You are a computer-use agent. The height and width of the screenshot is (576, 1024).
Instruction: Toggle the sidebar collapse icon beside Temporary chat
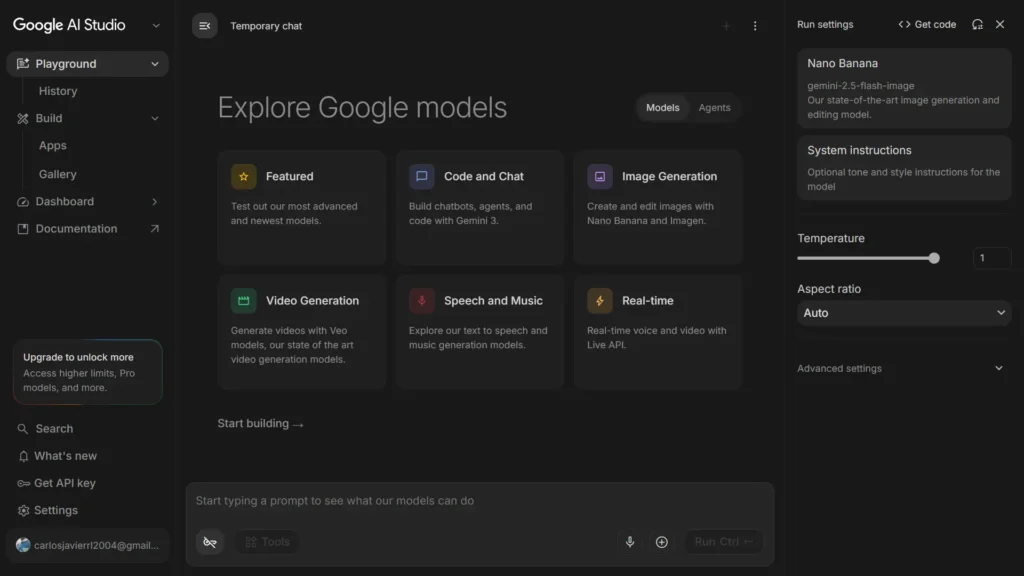[x=204, y=26]
